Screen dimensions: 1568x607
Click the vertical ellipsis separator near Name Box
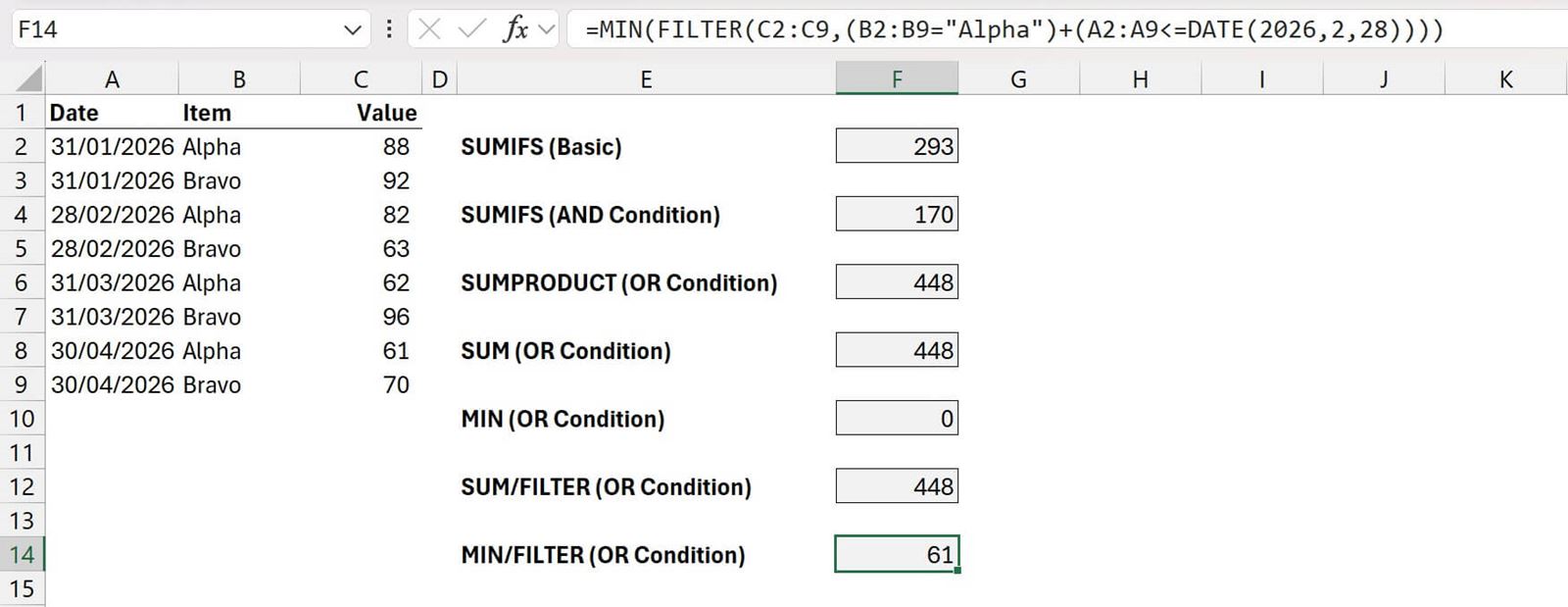(x=389, y=27)
